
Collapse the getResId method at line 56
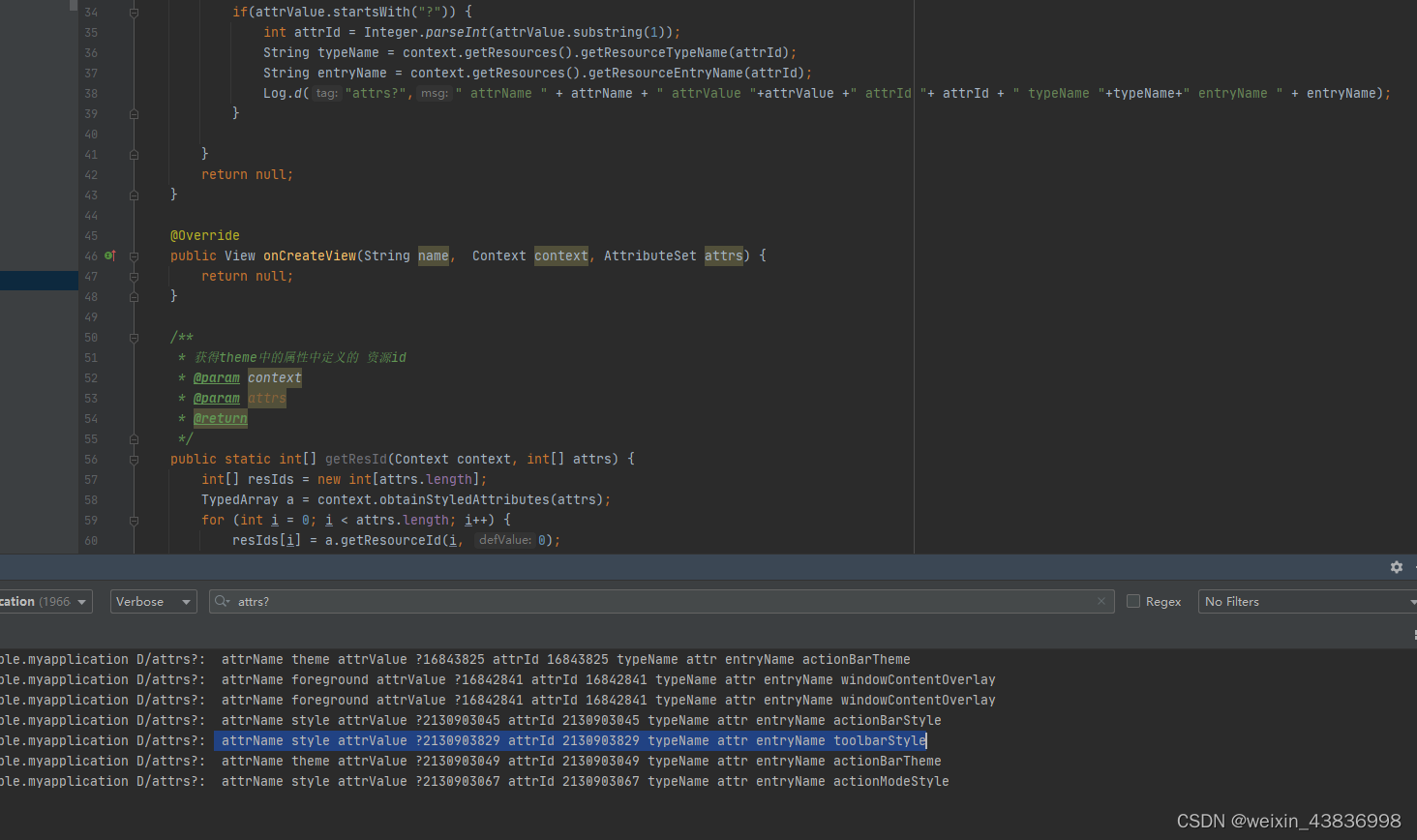tap(134, 460)
